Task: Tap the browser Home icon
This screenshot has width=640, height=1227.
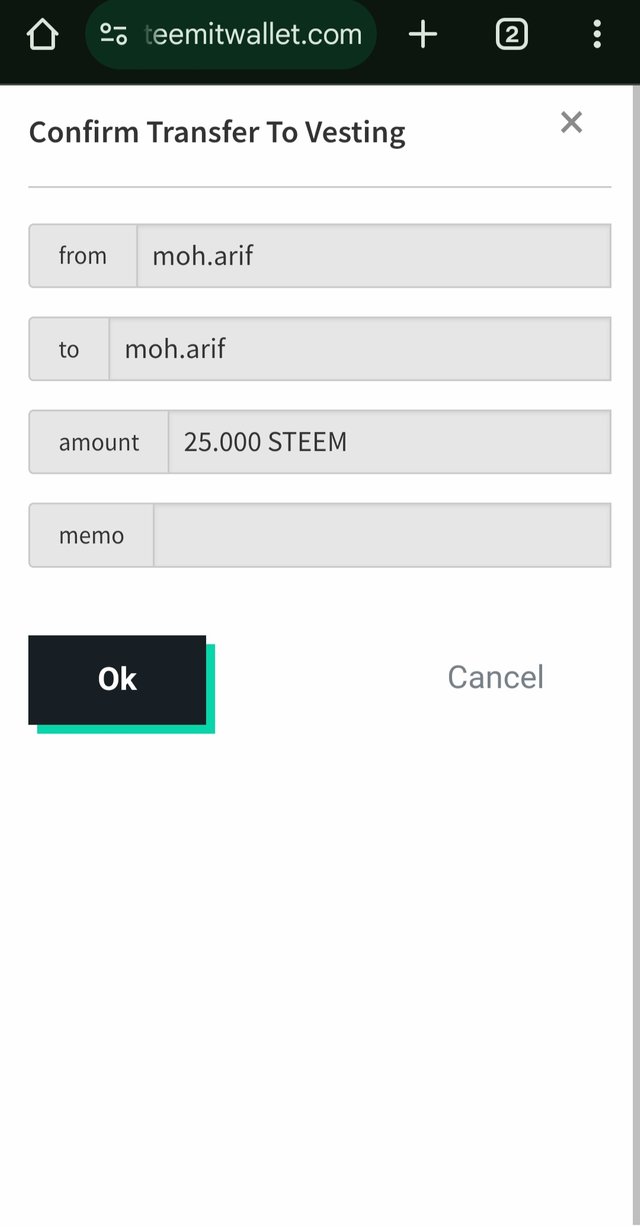Action: pos(42,35)
